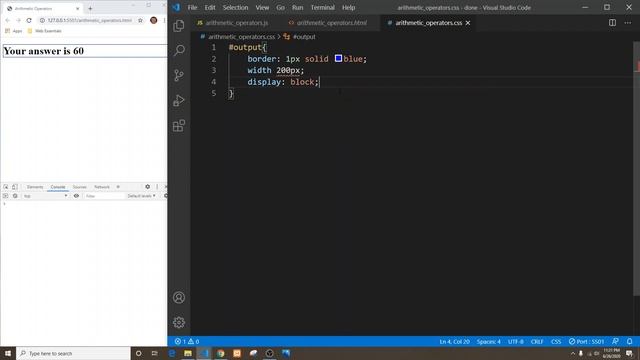Switch to the Sources tab in DevTools
The height and width of the screenshot is (360, 640).
pyautogui.click(x=80, y=187)
